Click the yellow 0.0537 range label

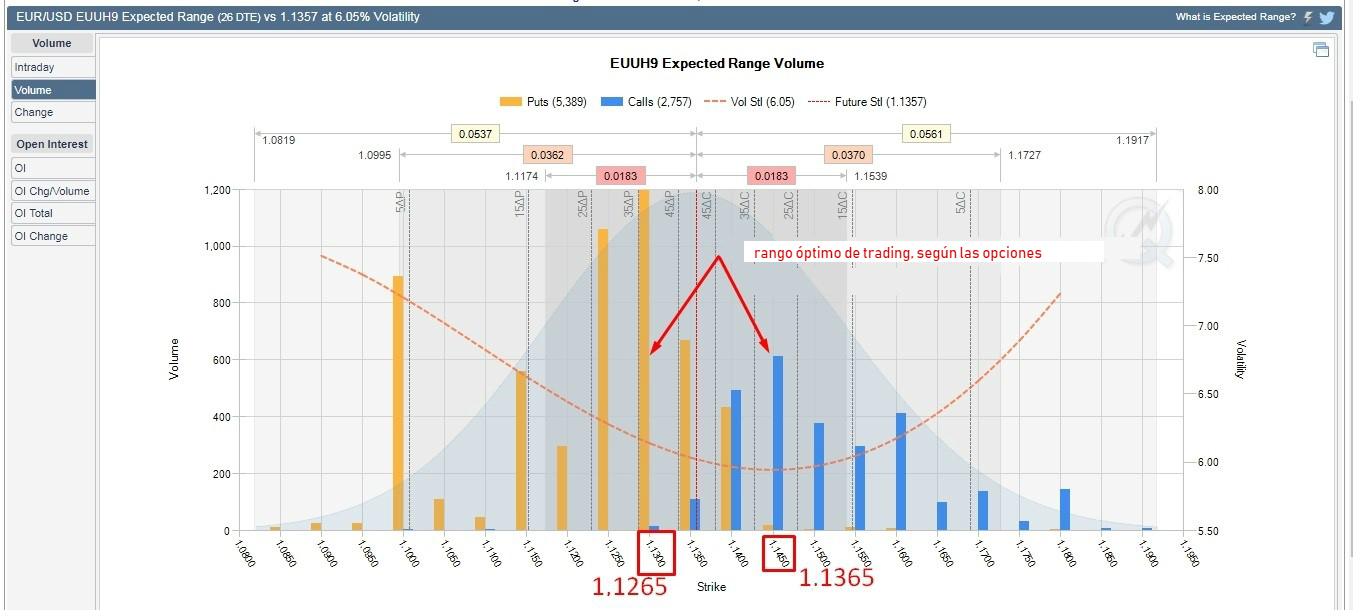pyautogui.click(x=475, y=134)
